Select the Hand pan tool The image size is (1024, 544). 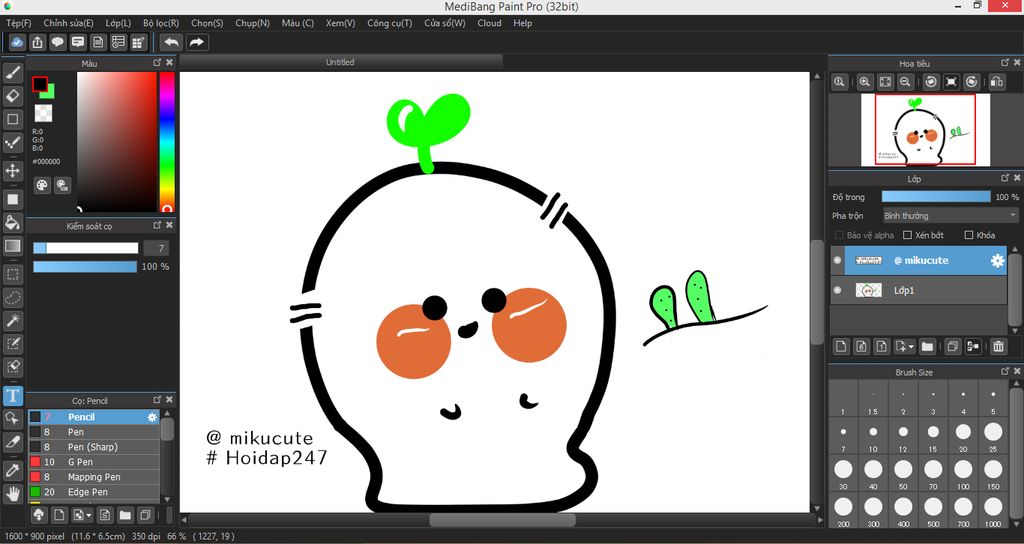coord(13,493)
